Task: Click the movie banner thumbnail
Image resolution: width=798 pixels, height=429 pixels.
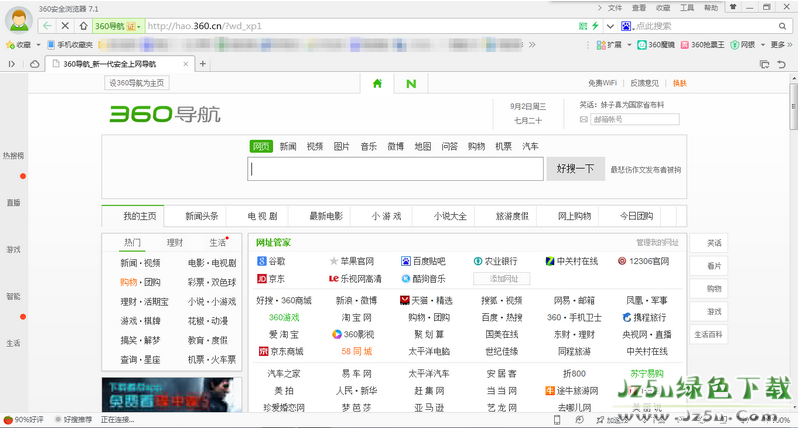Action: point(171,394)
